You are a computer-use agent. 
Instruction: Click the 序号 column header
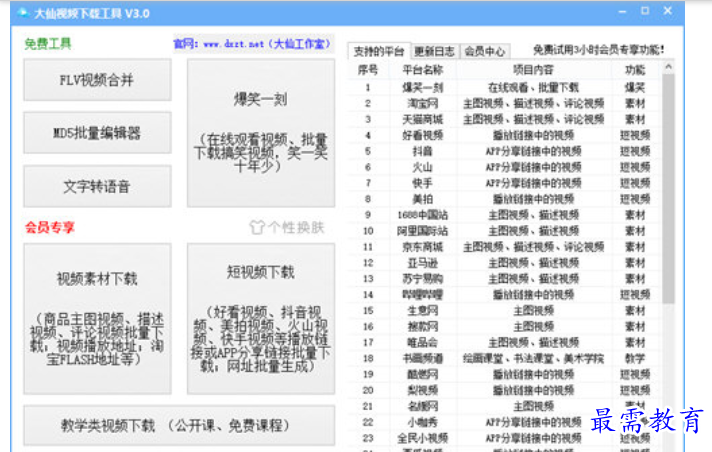(x=368, y=70)
